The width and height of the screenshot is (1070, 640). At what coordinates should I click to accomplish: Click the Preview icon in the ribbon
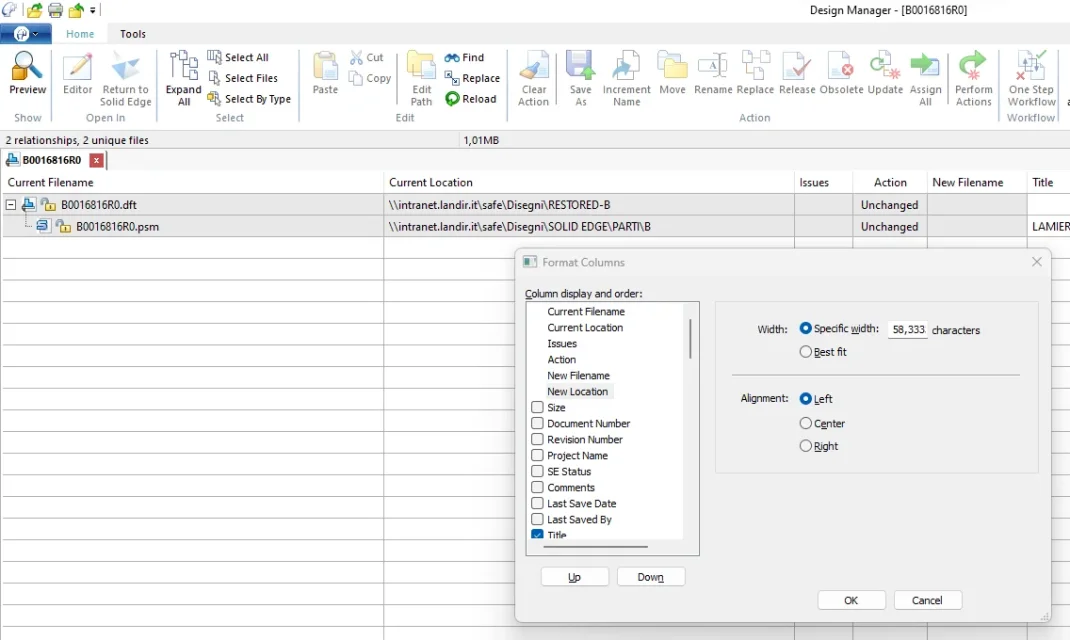(x=27, y=68)
